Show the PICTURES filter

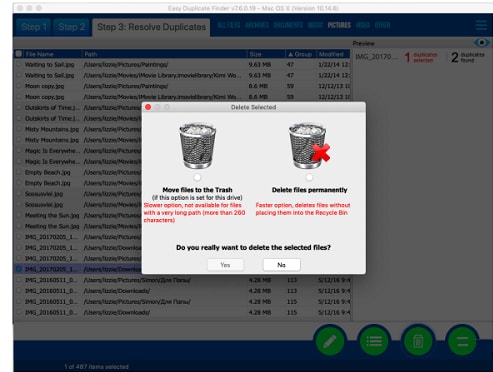[339, 25]
